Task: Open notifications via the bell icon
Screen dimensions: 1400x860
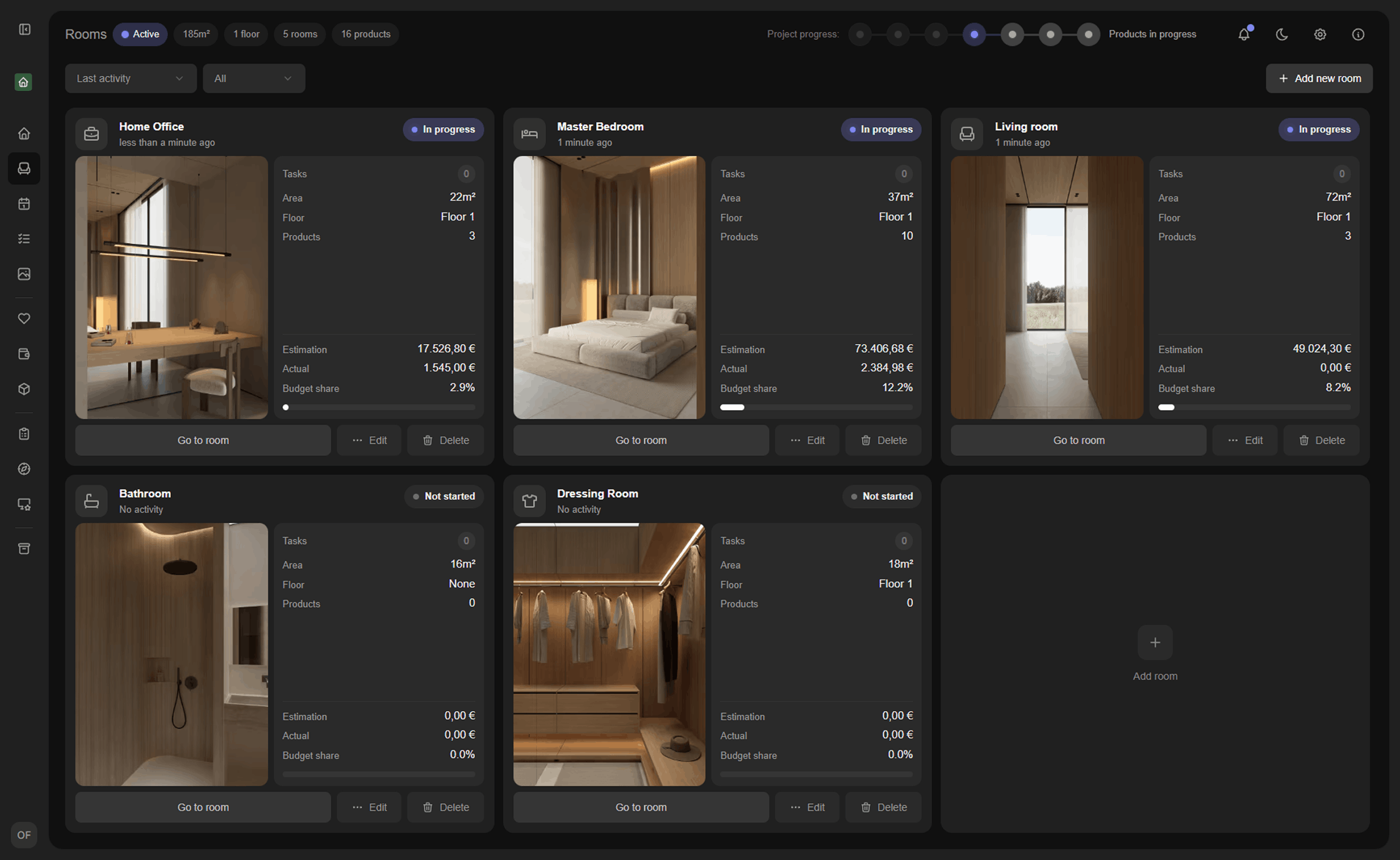Action: point(1244,34)
